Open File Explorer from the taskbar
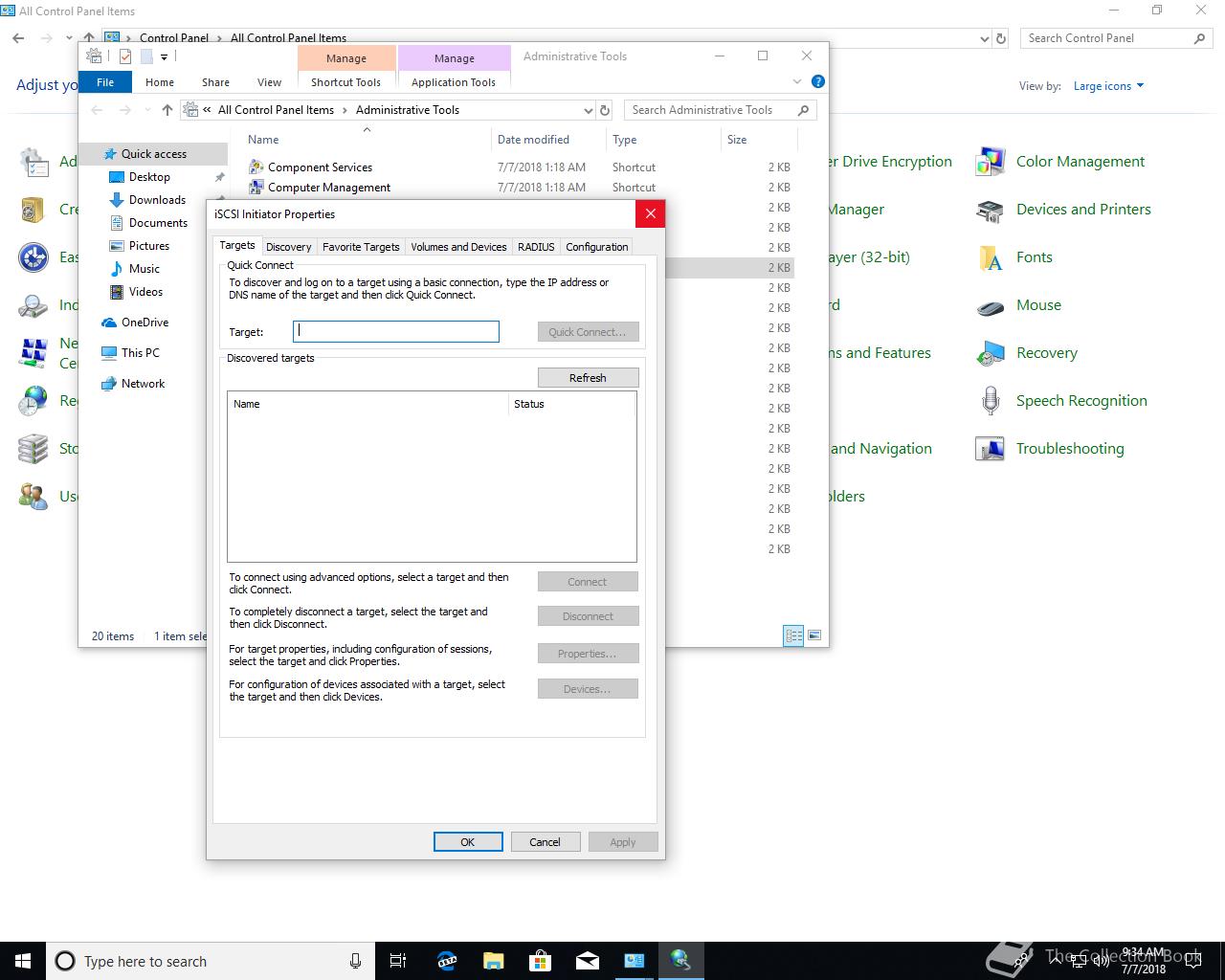This screenshot has height=980, width=1225. point(494,961)
